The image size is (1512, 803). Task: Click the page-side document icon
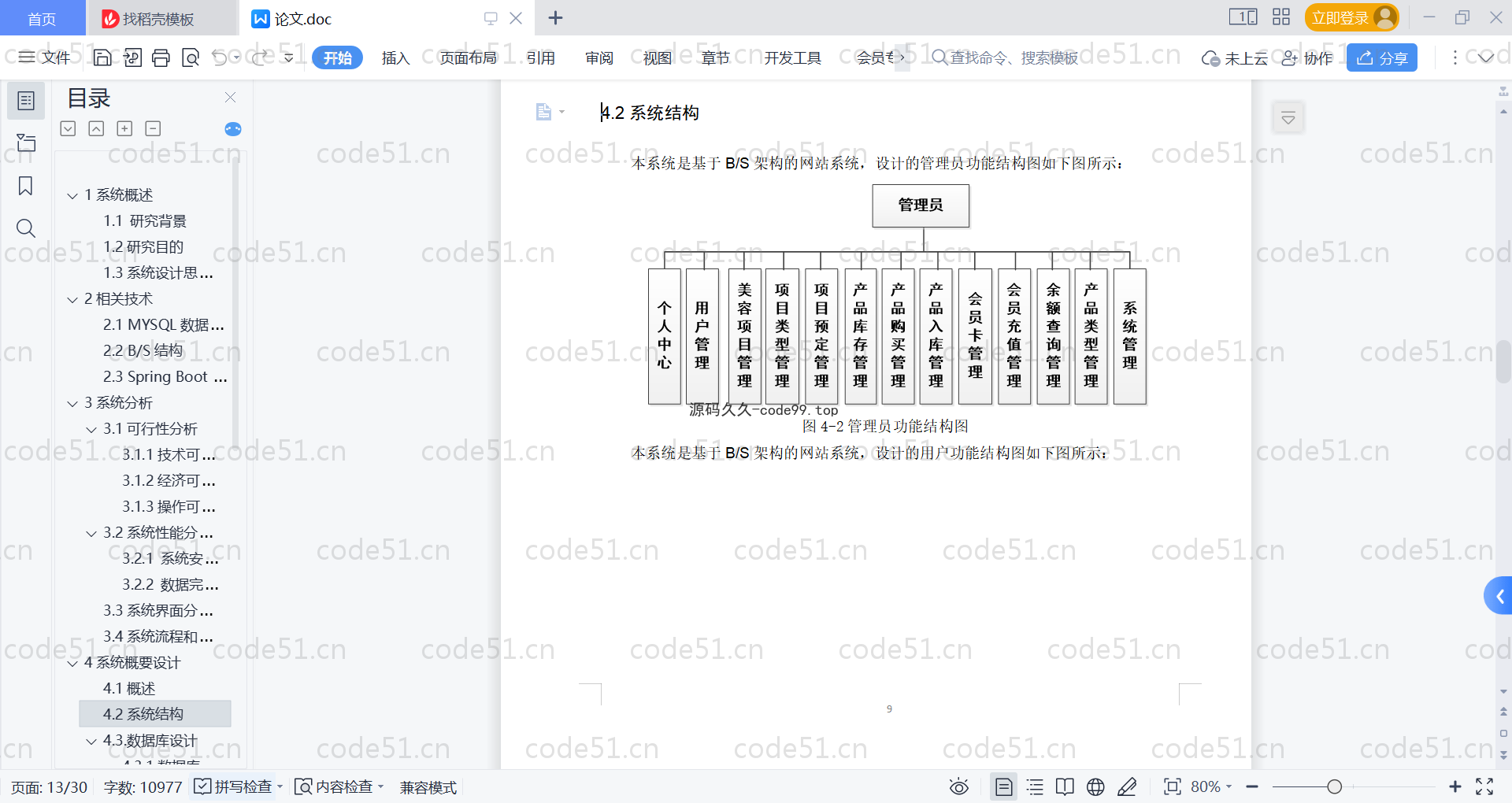543,112
